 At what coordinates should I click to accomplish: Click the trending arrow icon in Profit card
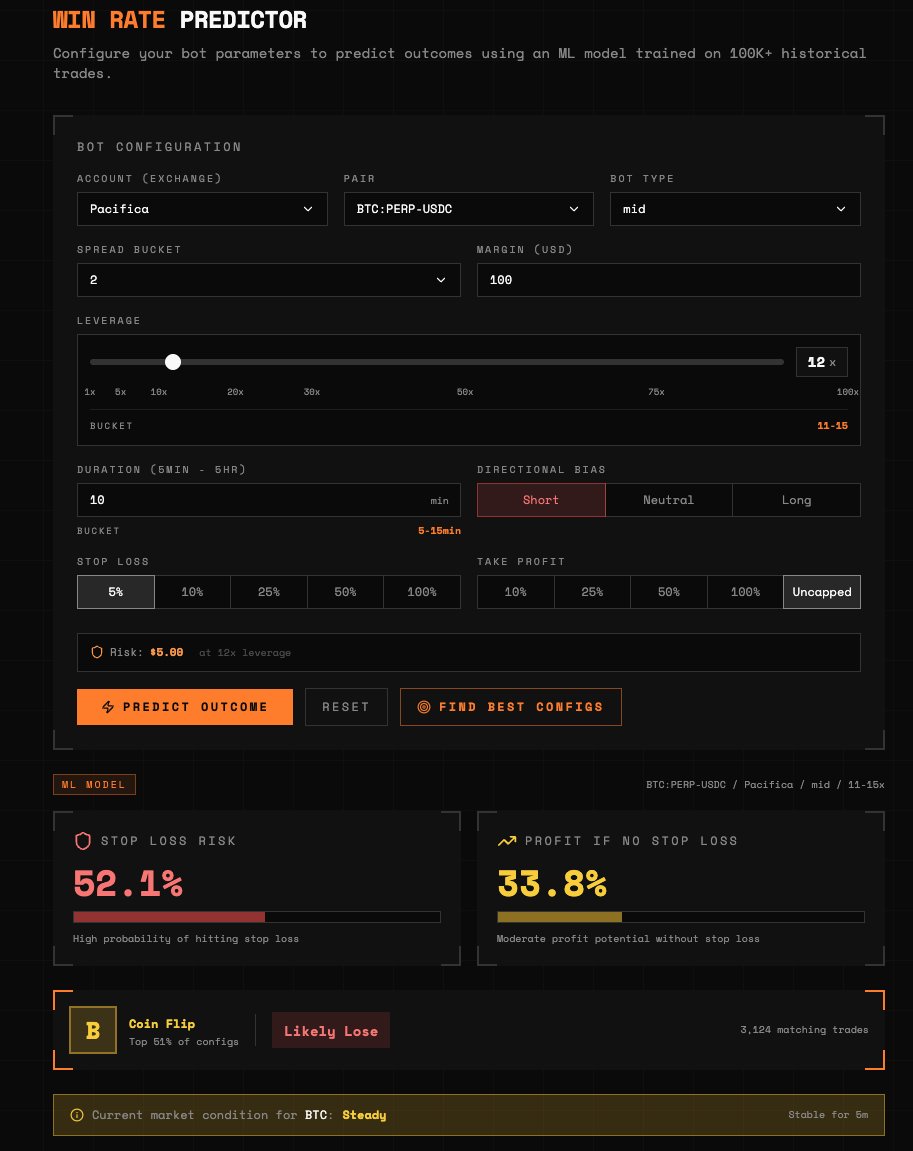pyautogui.click(x=507, y=841)
